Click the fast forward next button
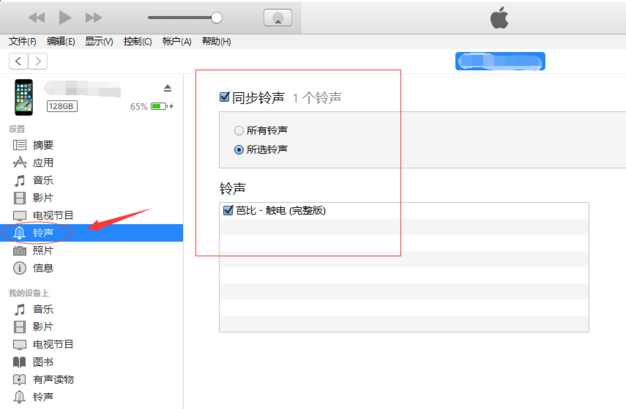Image resolution: width=626 pixels, height=409 pixels. click(x=94, y=18)
